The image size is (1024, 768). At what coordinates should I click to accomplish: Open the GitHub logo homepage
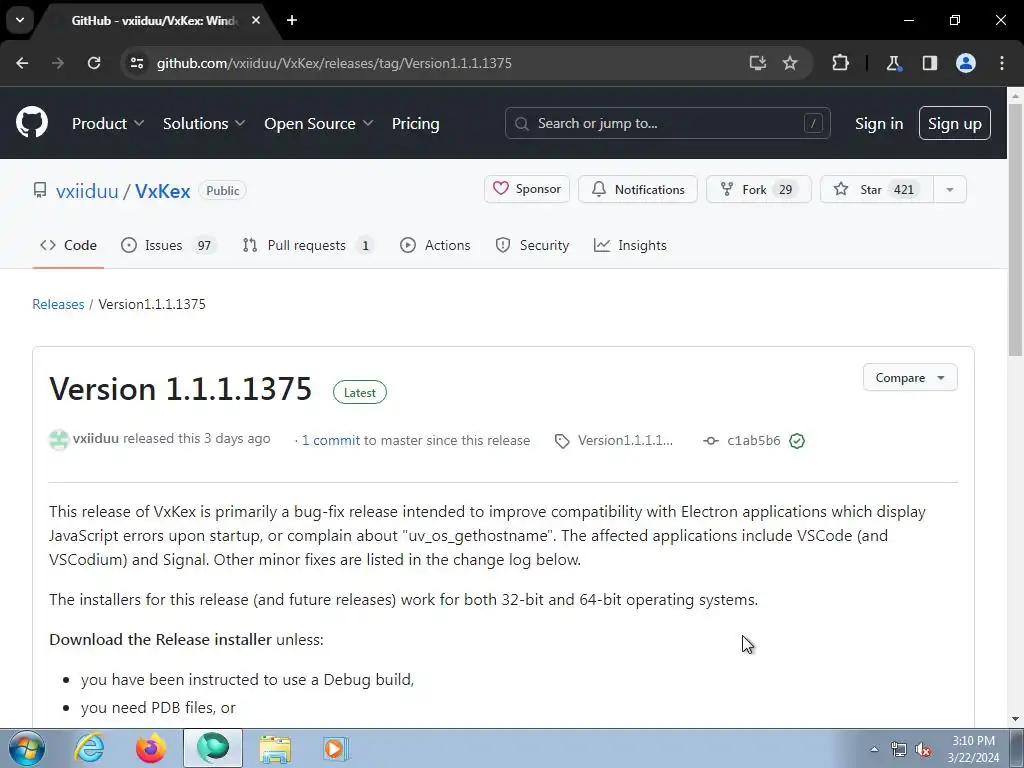32,123
